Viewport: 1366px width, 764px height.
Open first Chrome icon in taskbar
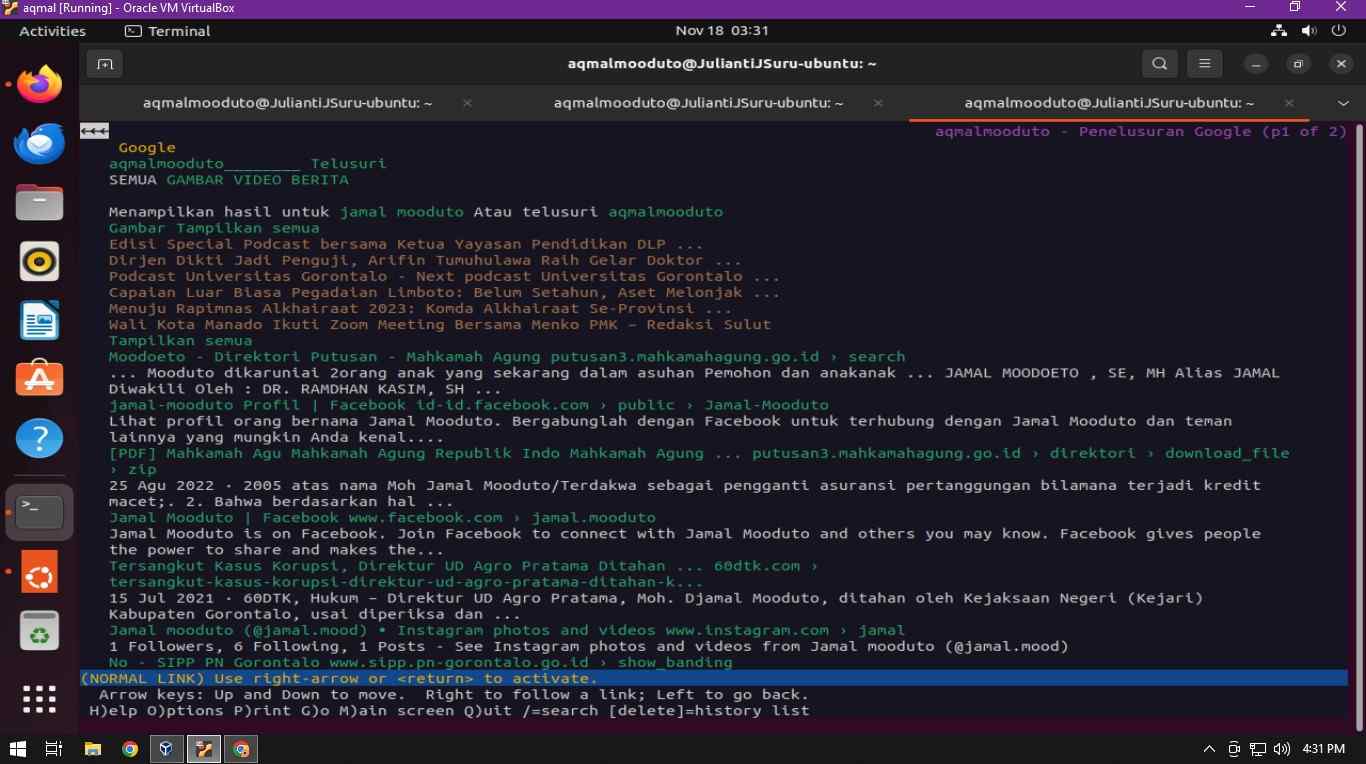click(x=129, y=748)
